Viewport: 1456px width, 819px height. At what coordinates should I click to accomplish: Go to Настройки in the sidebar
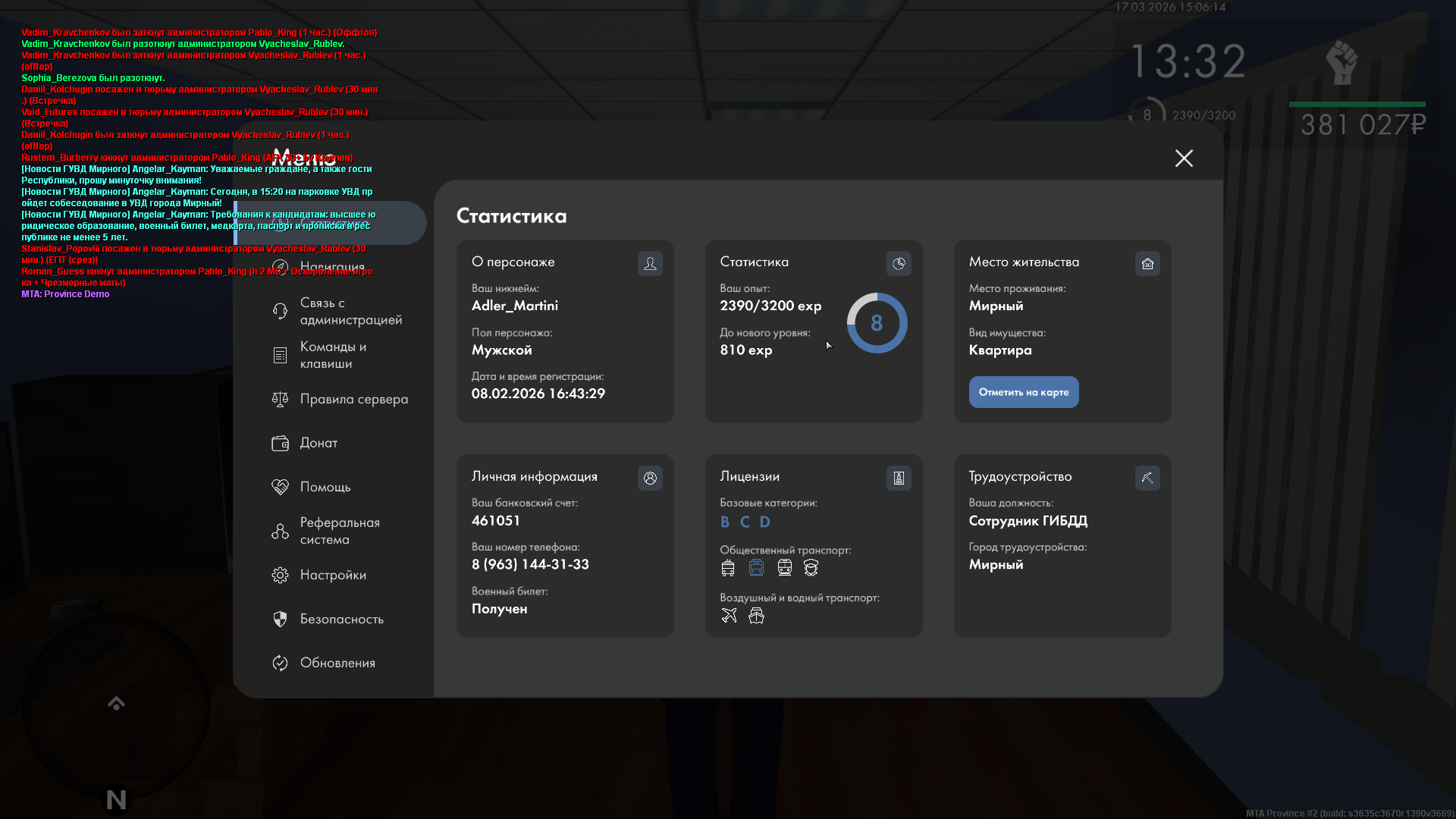332,575
